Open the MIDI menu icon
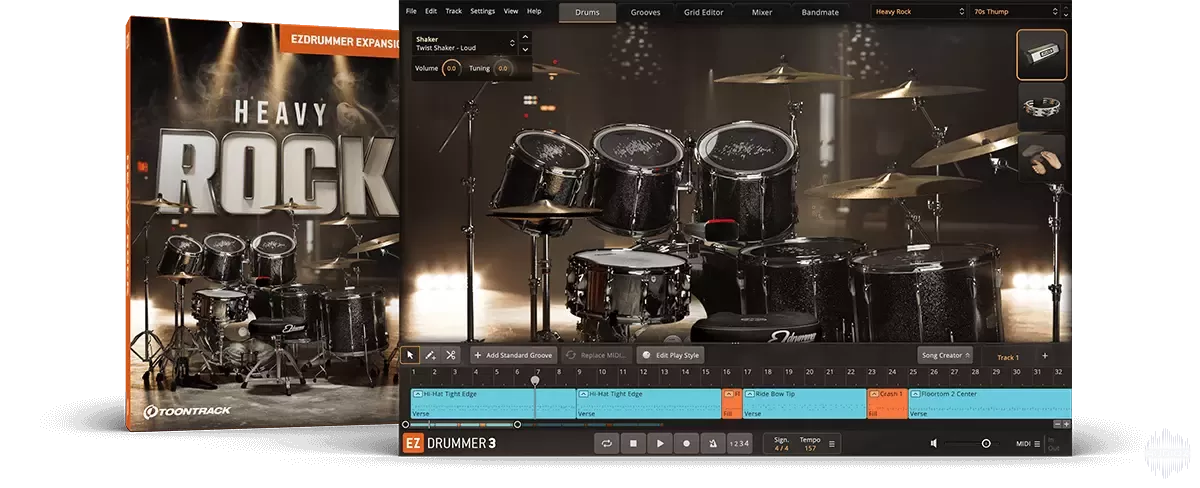1200x488 pixels. tap(1037, 443)
